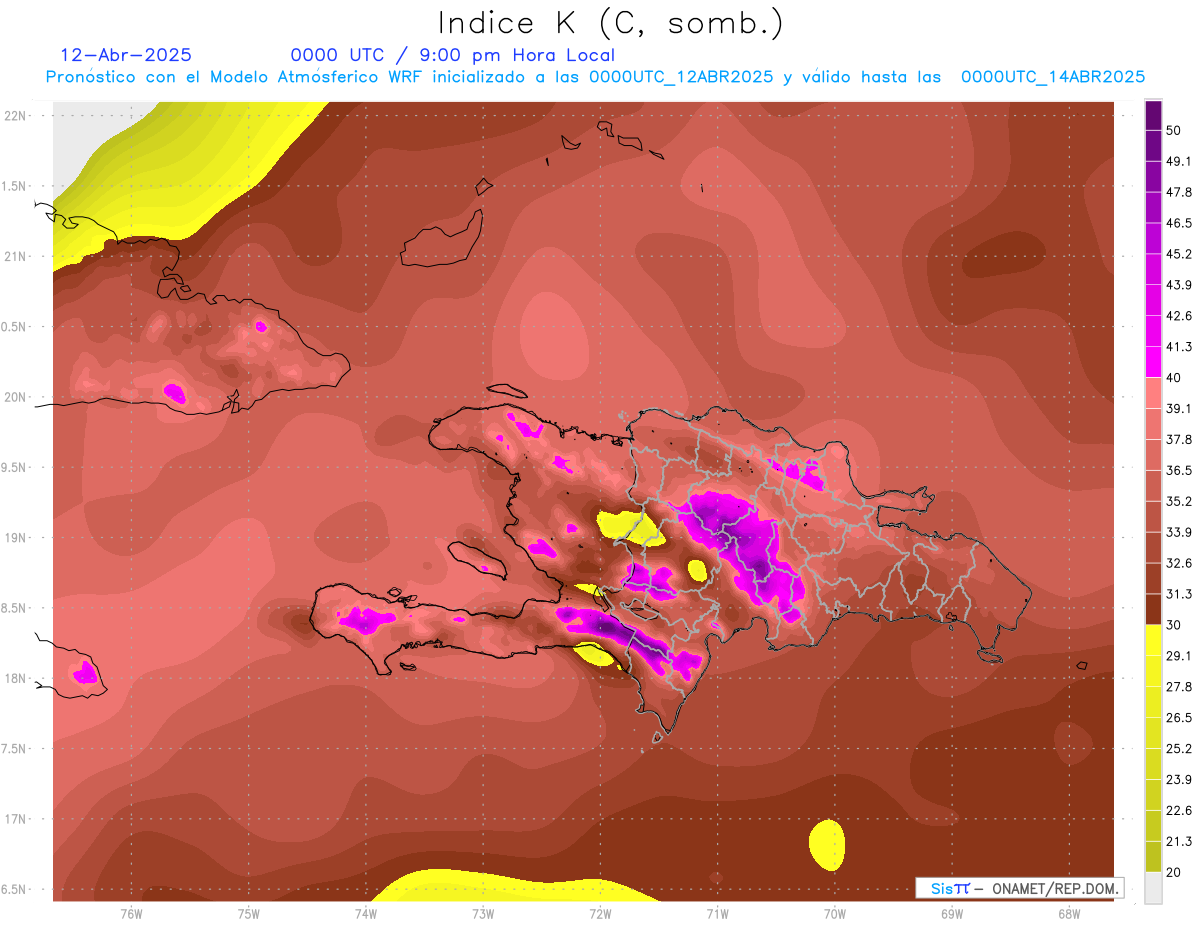The image size is (1200, 927).
Task: Click the legend value "22.6"
Action: click(x=1179, y=810)
